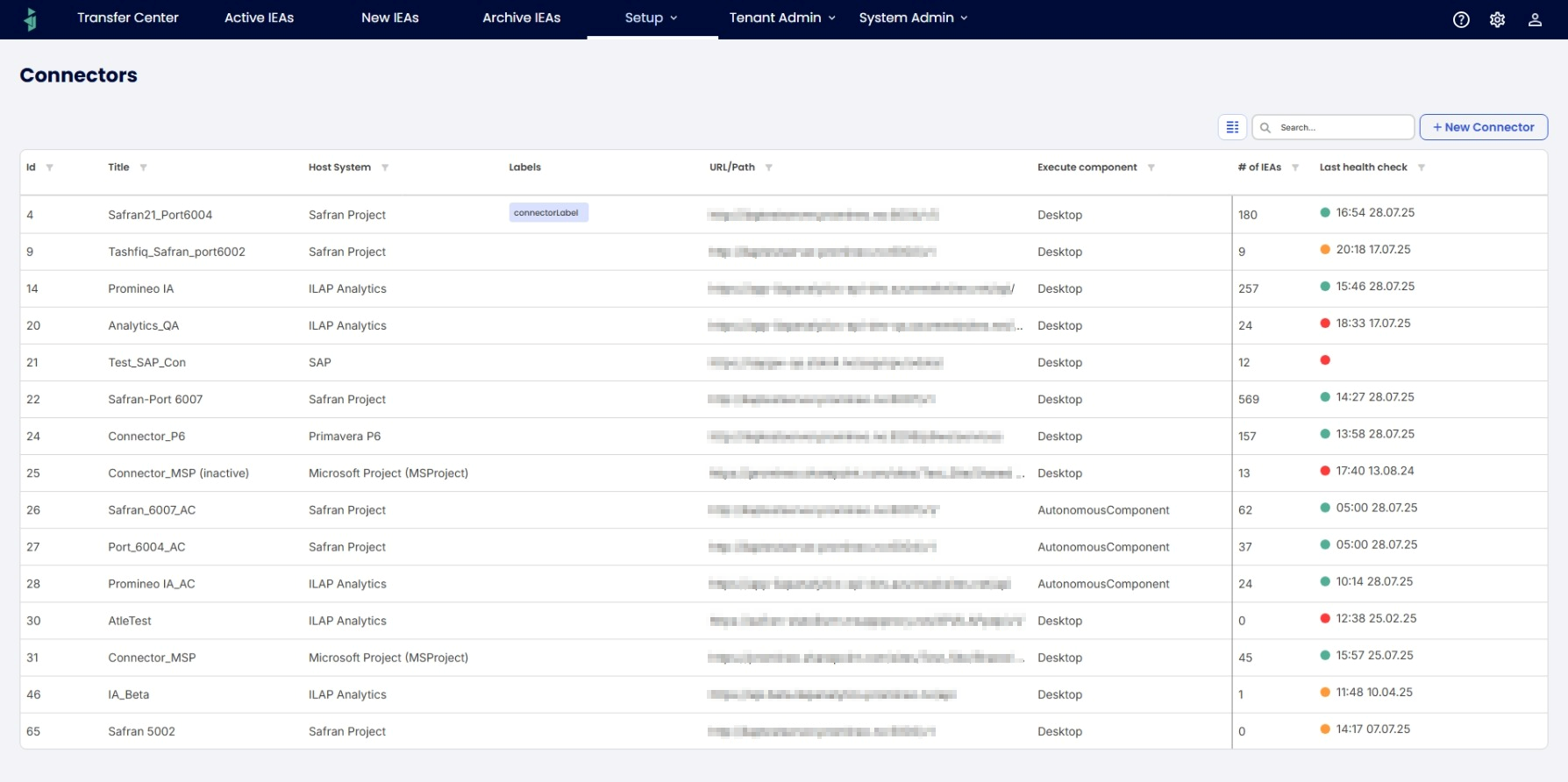1568x782 pixels.
Task: Open the Active IEAs tab
Action: coord(260,18)
